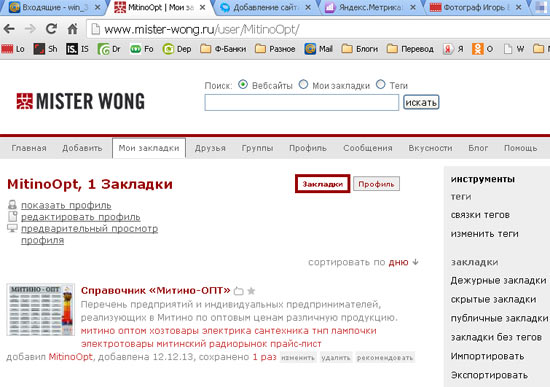Open the Друзья navigation item
This screenshot has height=387, width=550.
pos(210,148)
